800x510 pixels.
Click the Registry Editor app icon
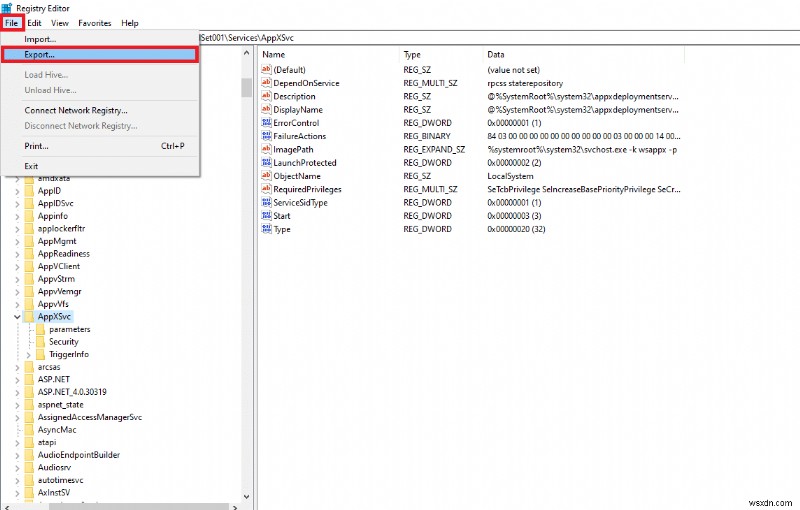[7, 8]
